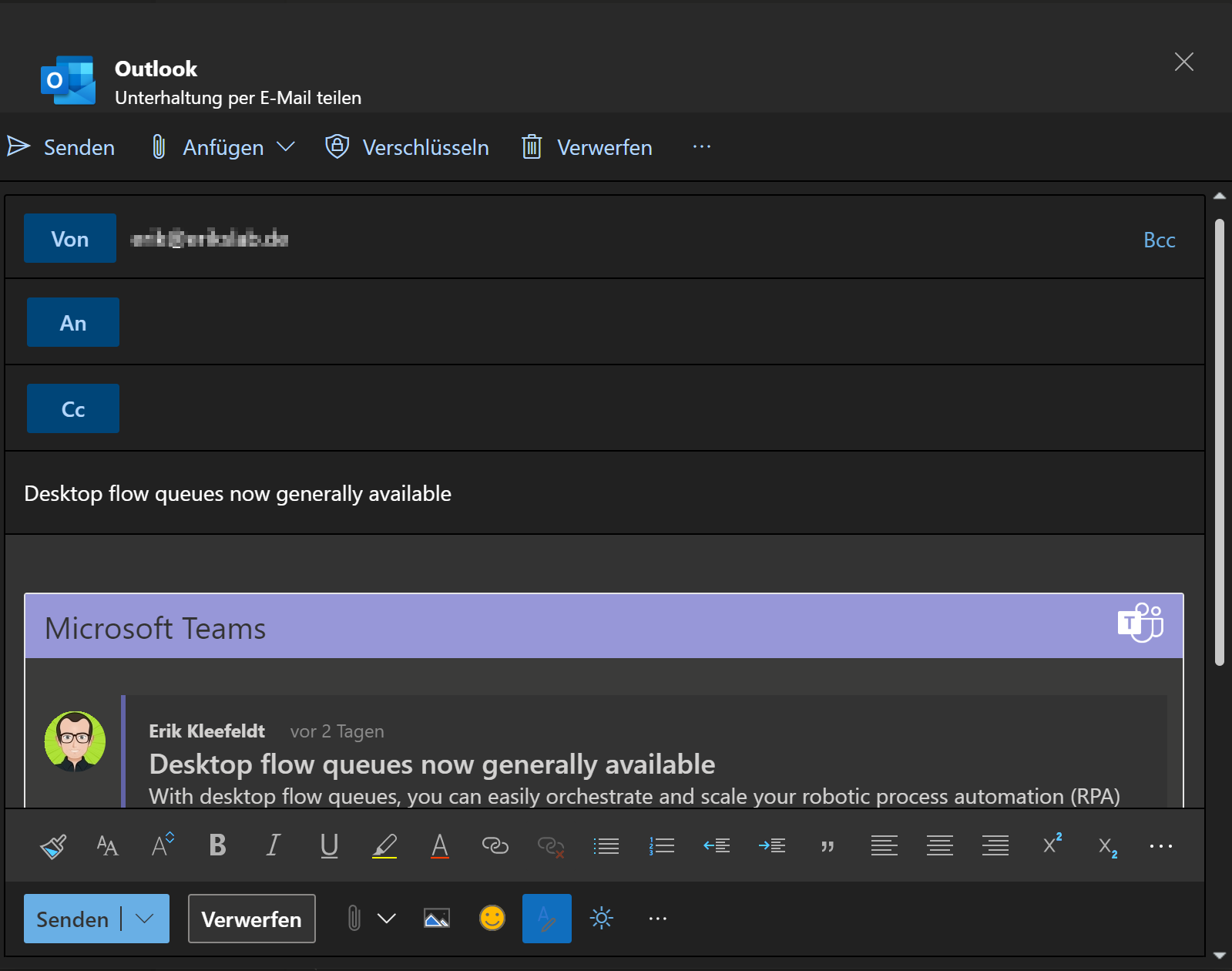Screen dimensions: 1232x971
Task: Open the send options arrow beside Senden
Action: click(x=145, y=919)
